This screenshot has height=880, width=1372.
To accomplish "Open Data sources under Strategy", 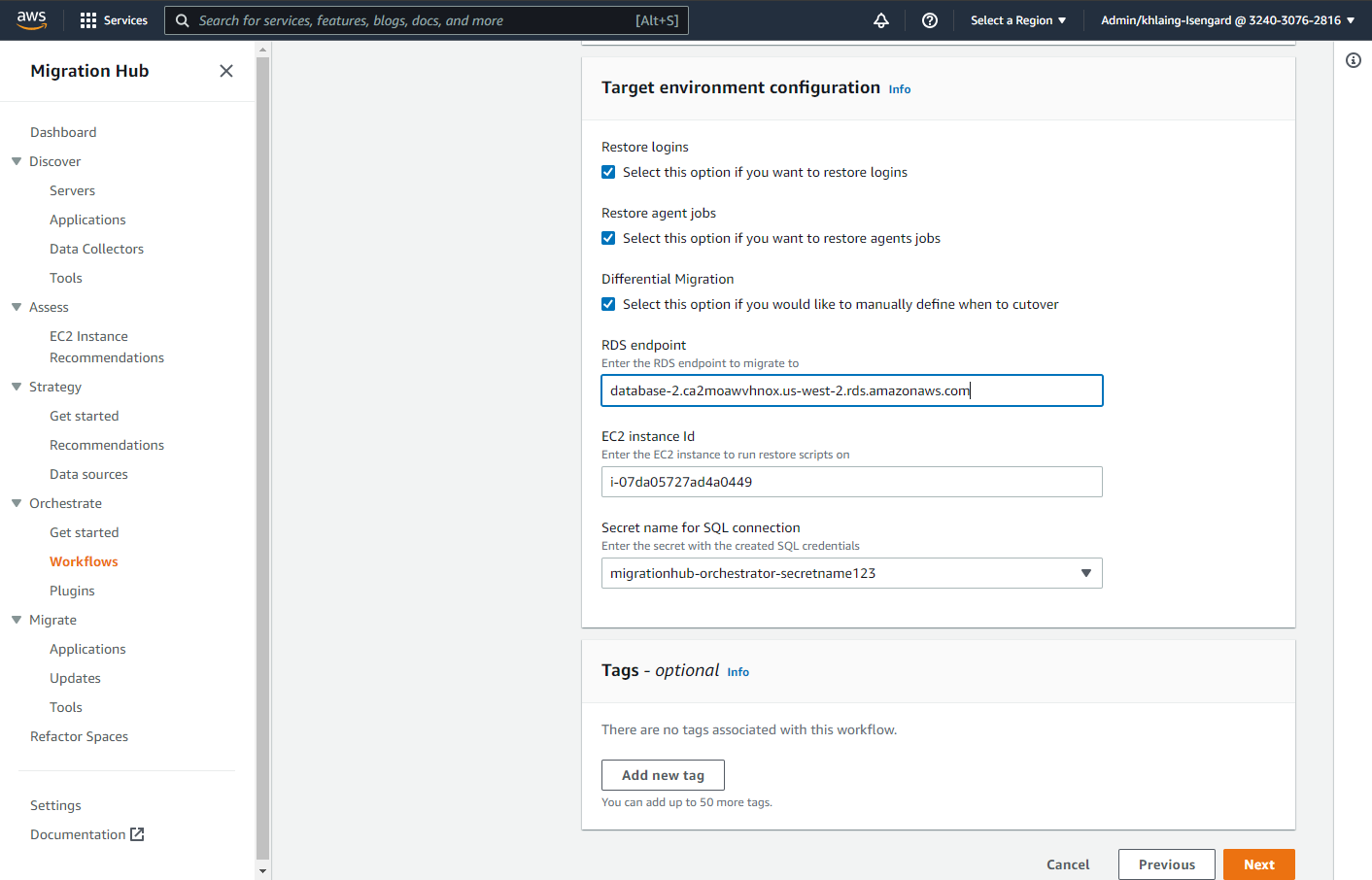I will pos(88,474).
